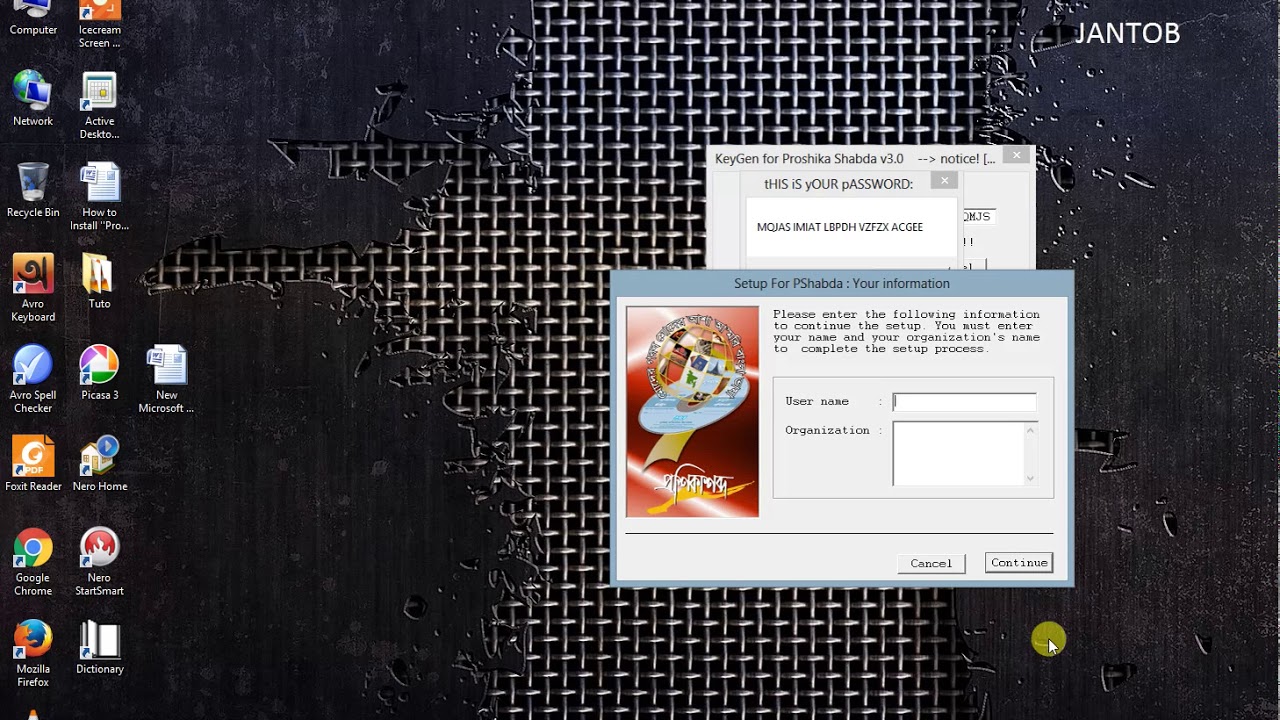This screenshot has width=1280, height=720.
Task: Open the Dictionary shortcut
Action: coord(99,647)
